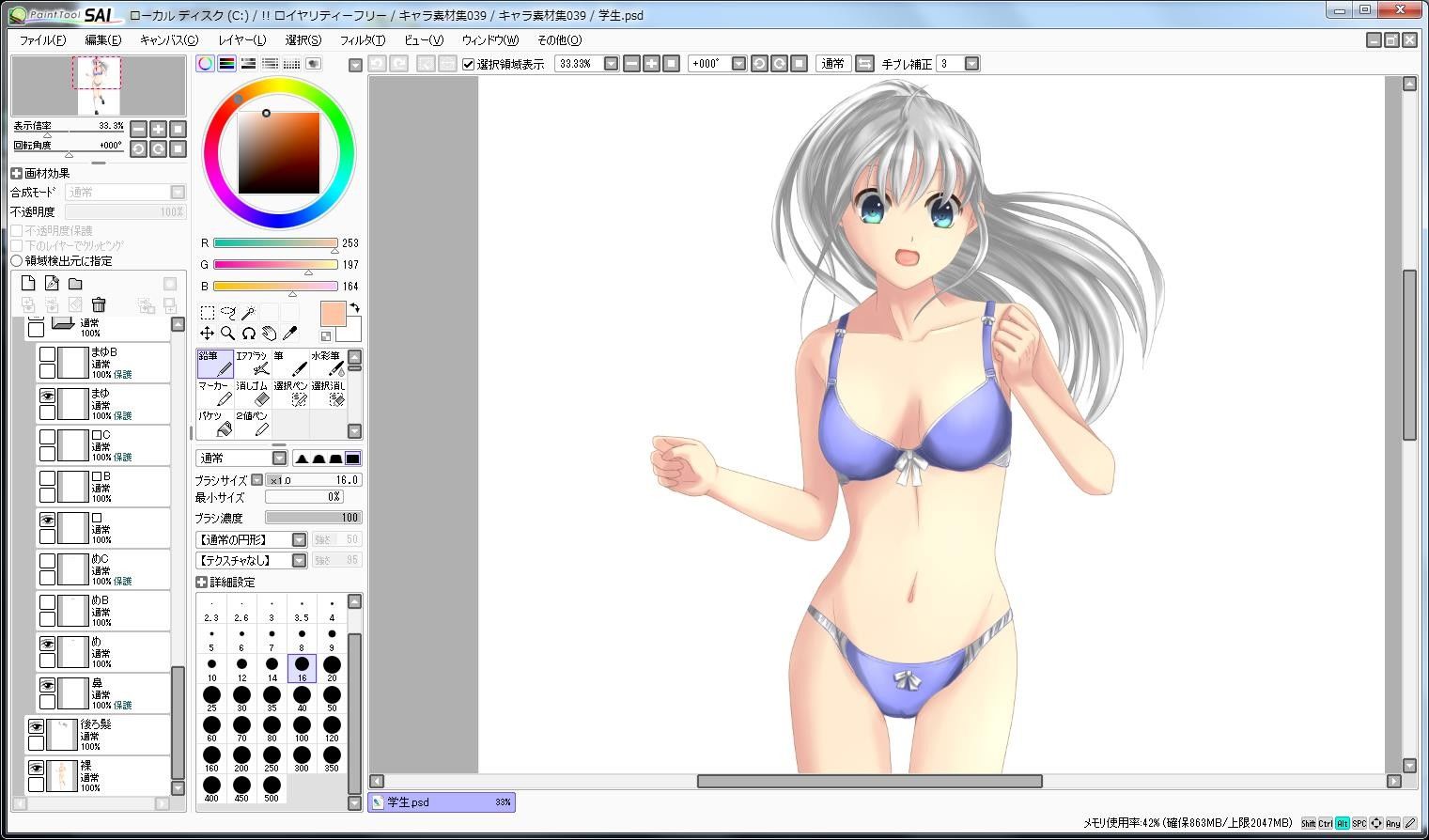Hide the 鼻 layer
Screen dimensions: 1429x840
point(47,685)
